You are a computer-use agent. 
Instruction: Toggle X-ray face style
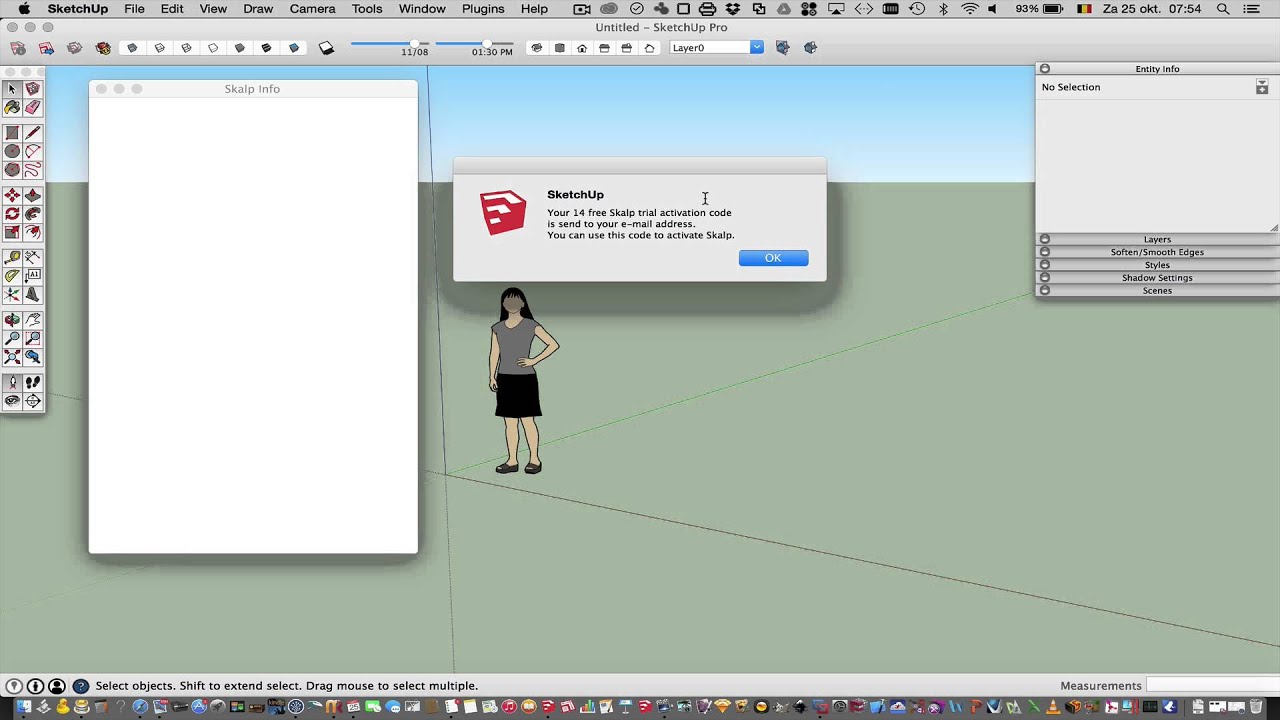pyautogui.click(x=133, y=47)
